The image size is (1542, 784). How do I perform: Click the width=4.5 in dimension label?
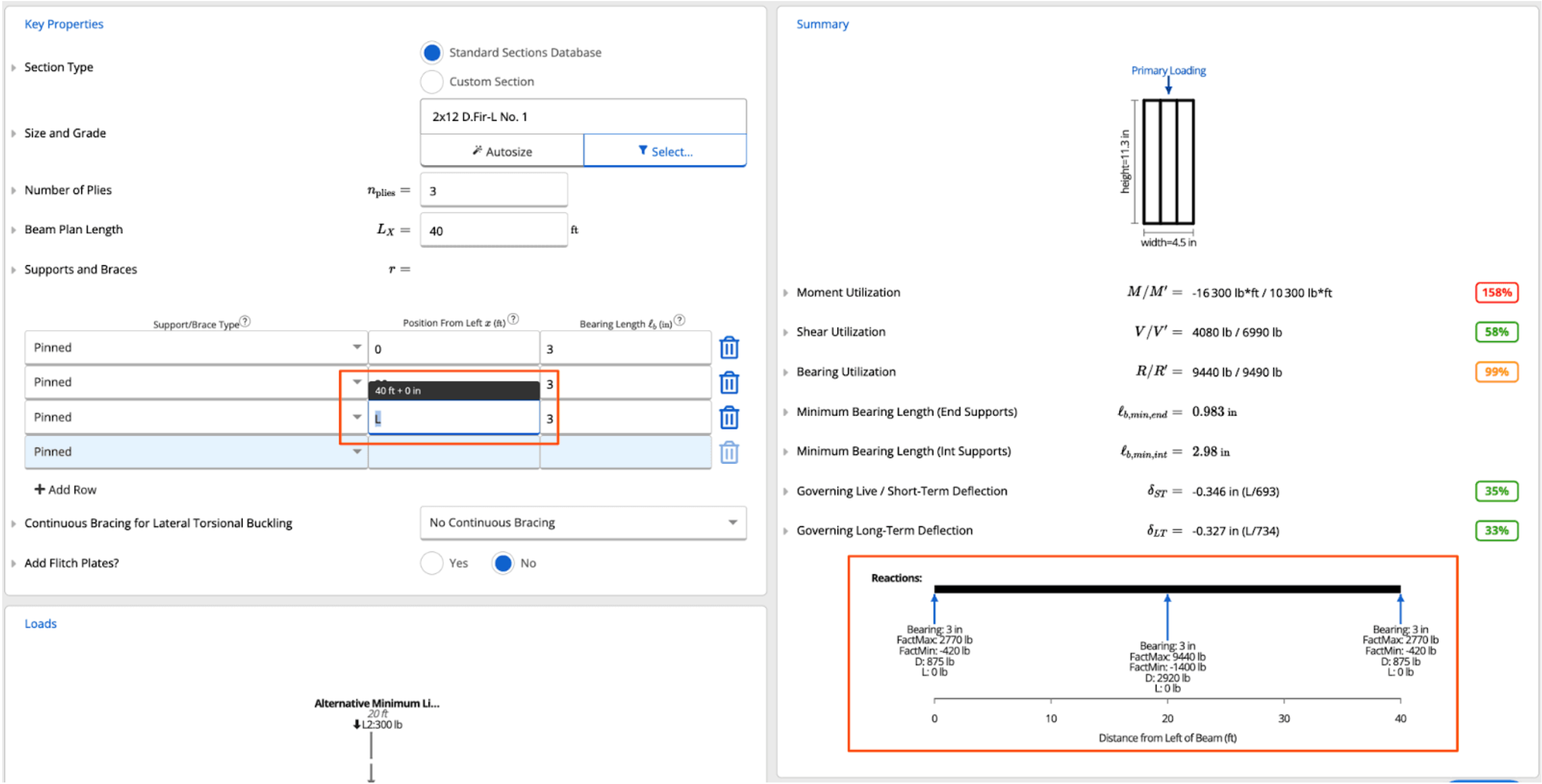(x=1168, y=242)
